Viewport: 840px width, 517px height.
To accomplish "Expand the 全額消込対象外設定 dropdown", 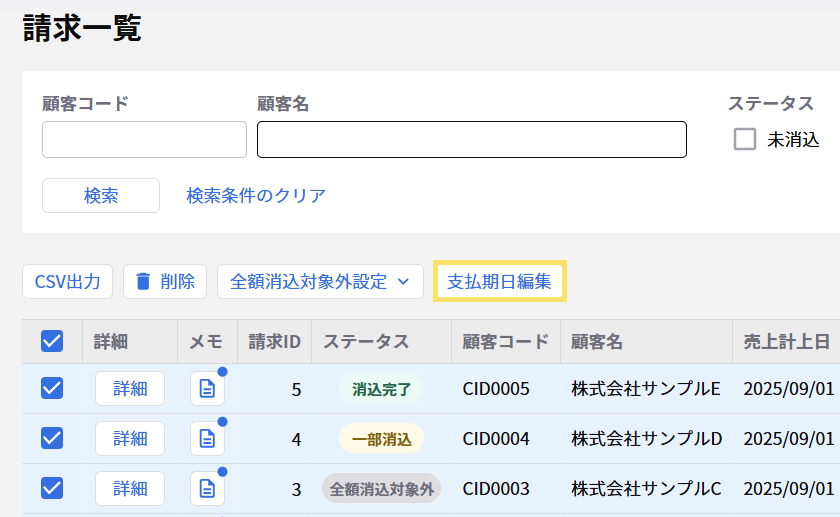I will (x=320, y=282).
